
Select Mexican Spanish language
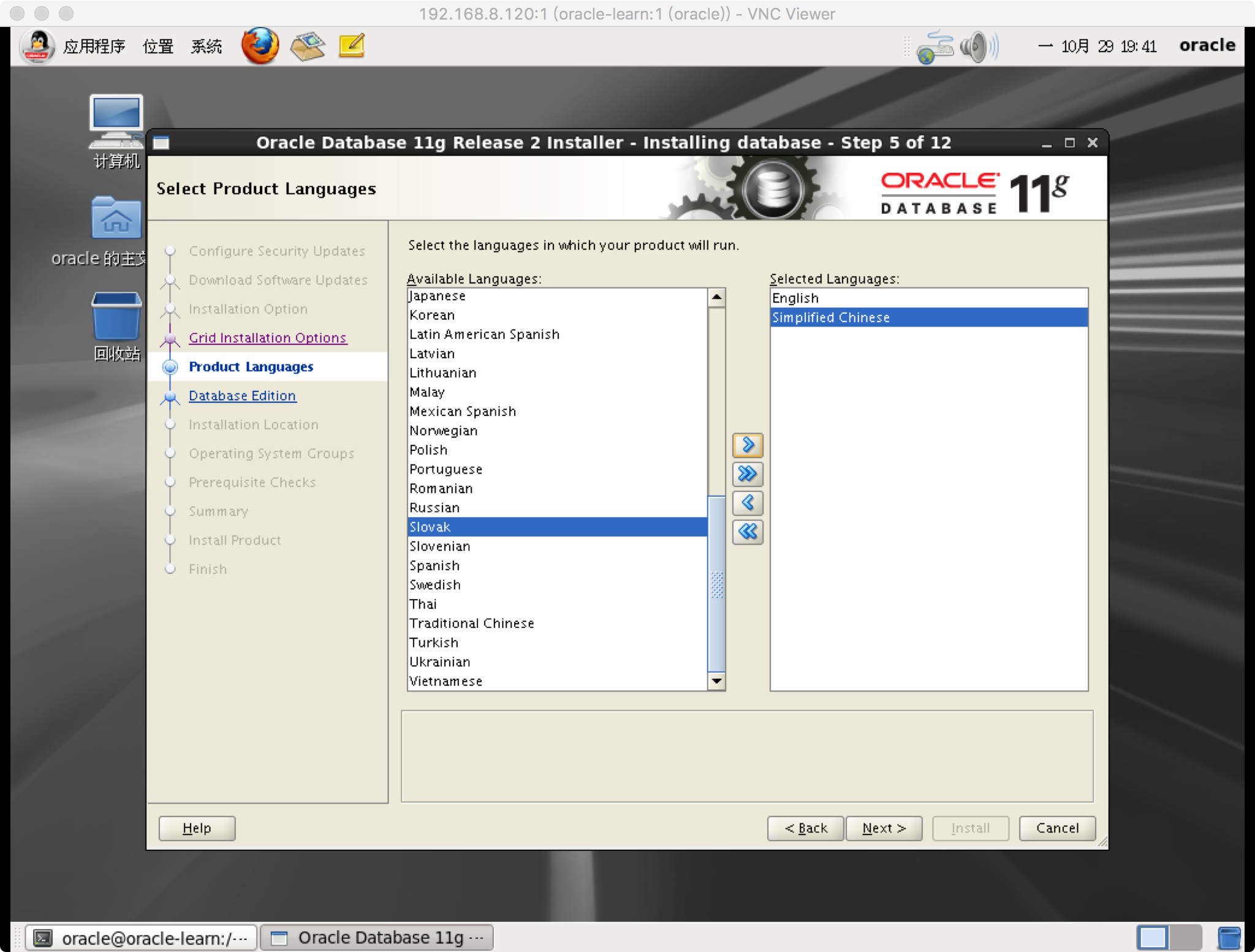(557, 411)
